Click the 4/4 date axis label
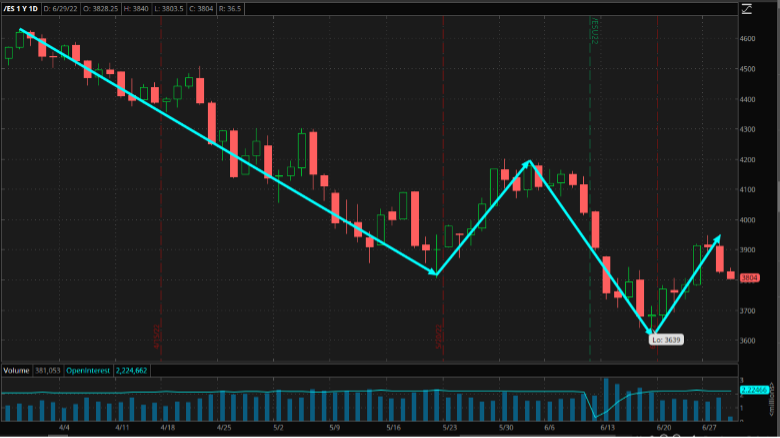The height and width of the screenshot is (438, 780). click(x=64, y=428)
